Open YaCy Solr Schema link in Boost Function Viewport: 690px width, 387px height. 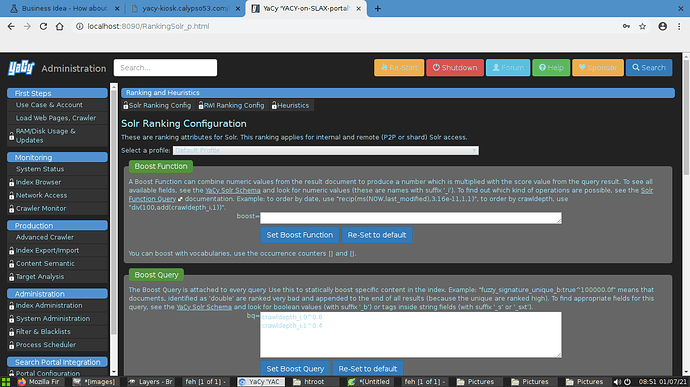pos(233,191)
